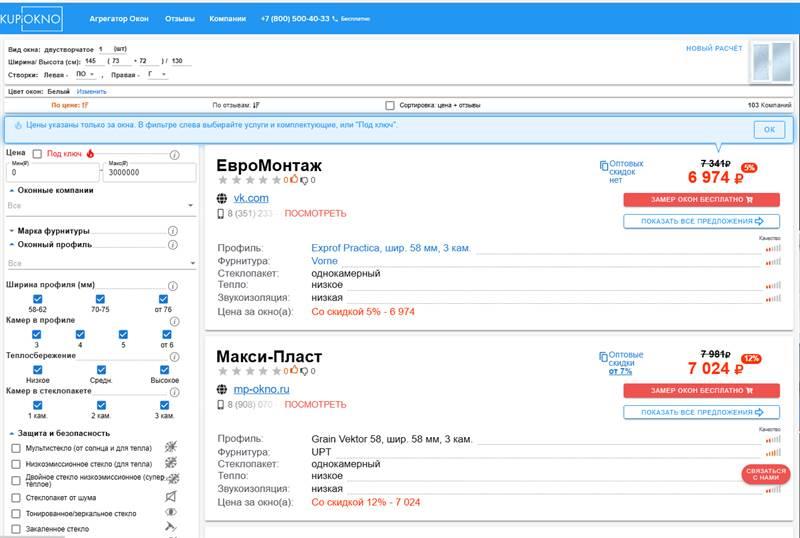Screen dimensions: 800x538
Task: Collapse the Оконный профиль section
Action: [x=51, y=244]
